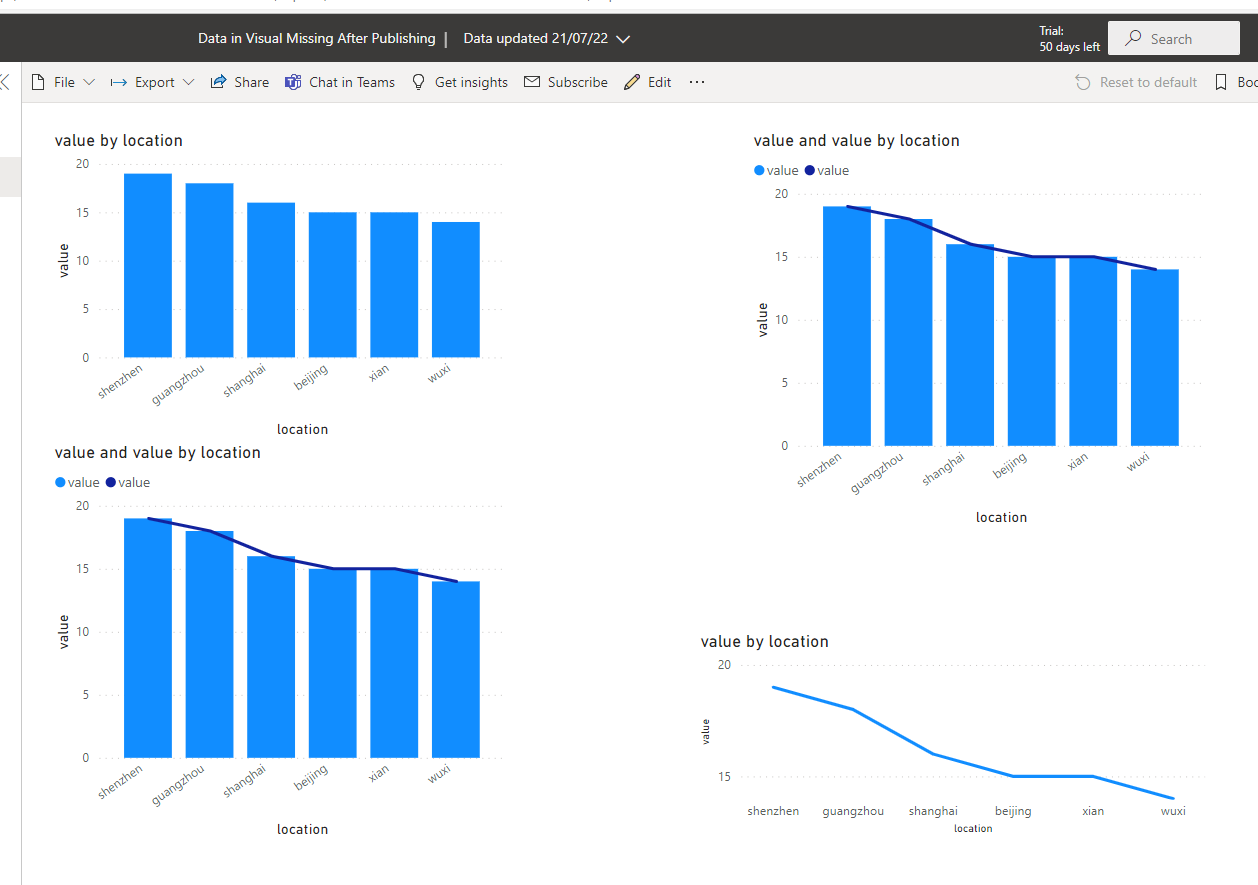The width and height of the screenshot is (1258, 885).
Task: Click the line chart title value by location
Action: pos(765,641)
